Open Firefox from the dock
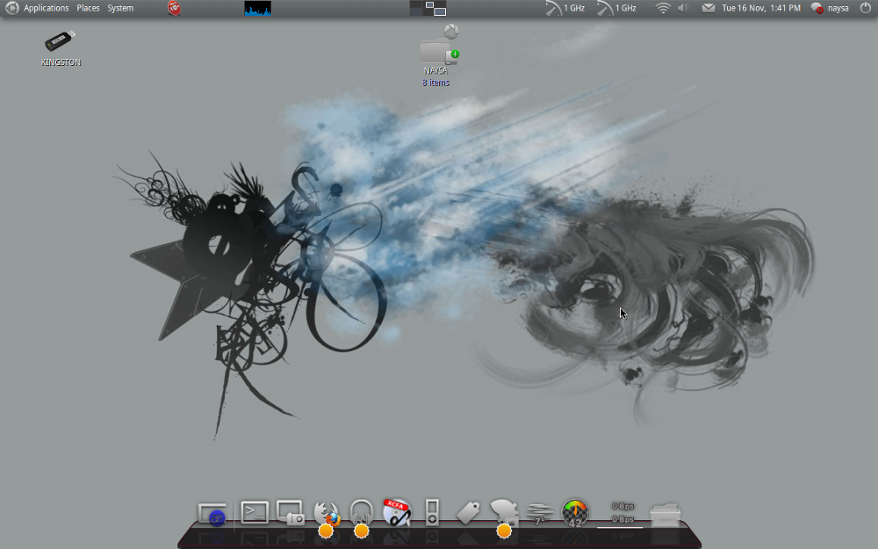878x549 pixels. coord(326,513)
